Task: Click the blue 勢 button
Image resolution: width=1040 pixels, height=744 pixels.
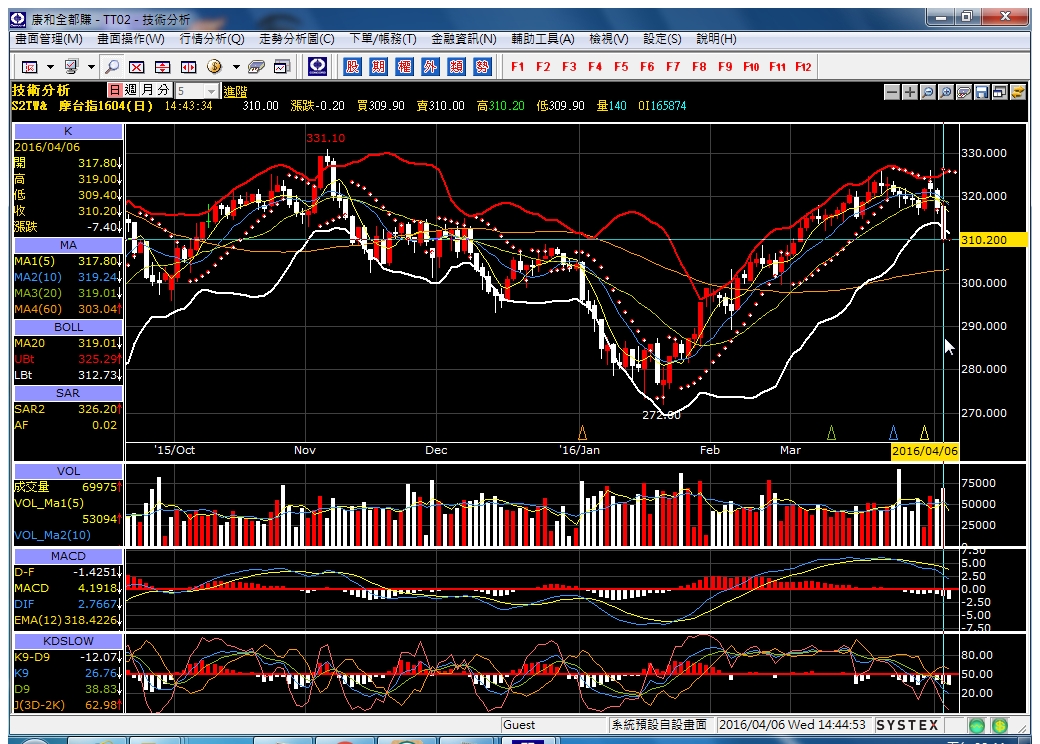Action: tap(482, 66)
